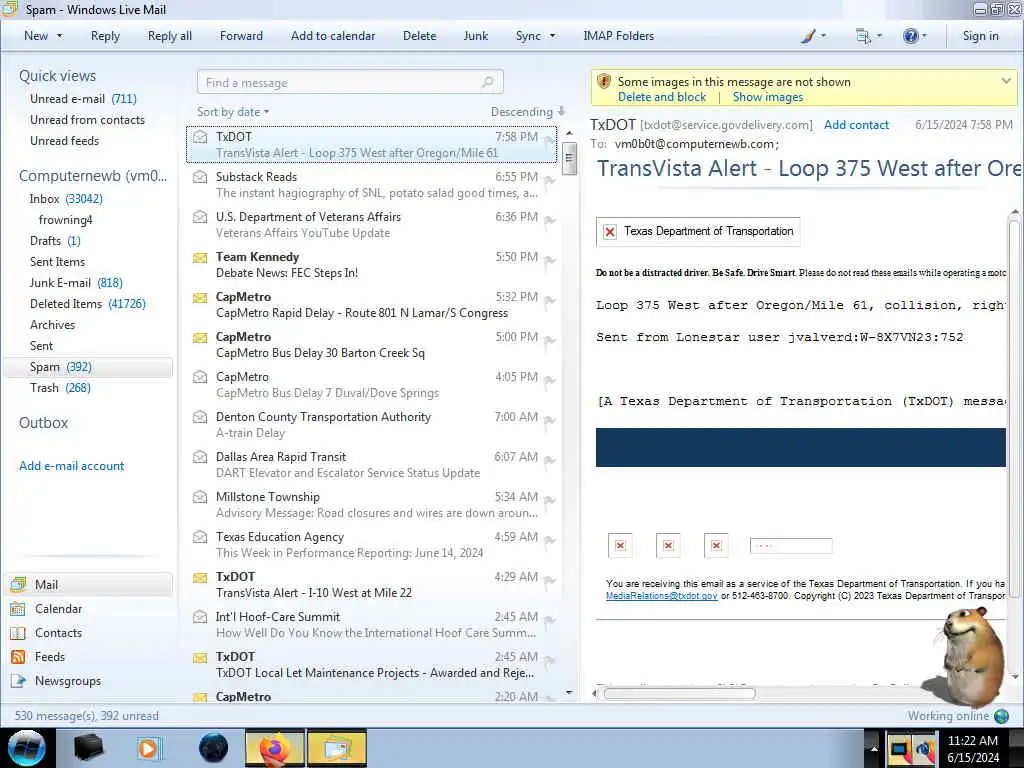Flag the Dallas Area Rapid Transit message
Viewport: 1024px width, 768px height.
549,460
